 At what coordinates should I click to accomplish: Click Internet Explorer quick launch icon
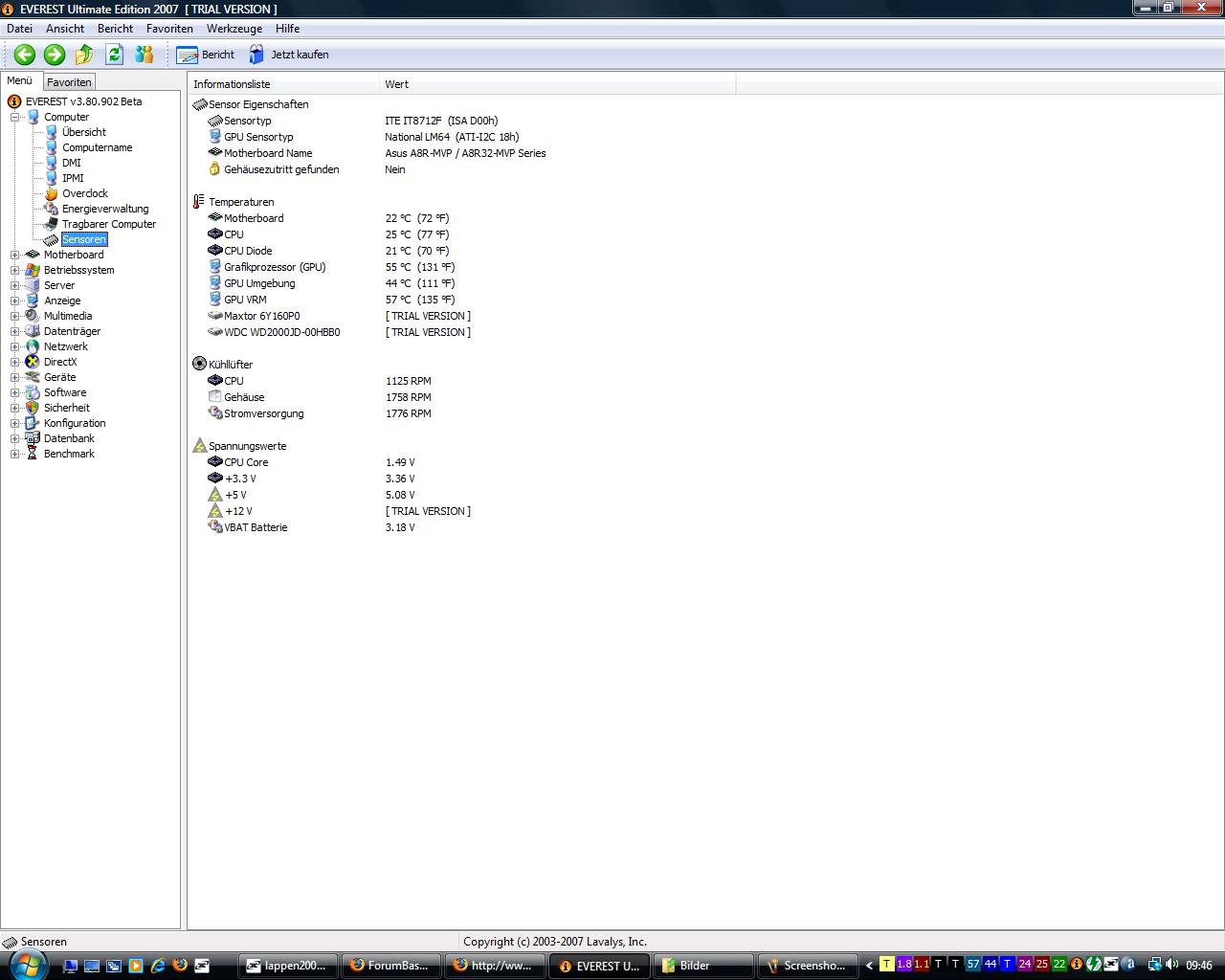click(158, 966)
